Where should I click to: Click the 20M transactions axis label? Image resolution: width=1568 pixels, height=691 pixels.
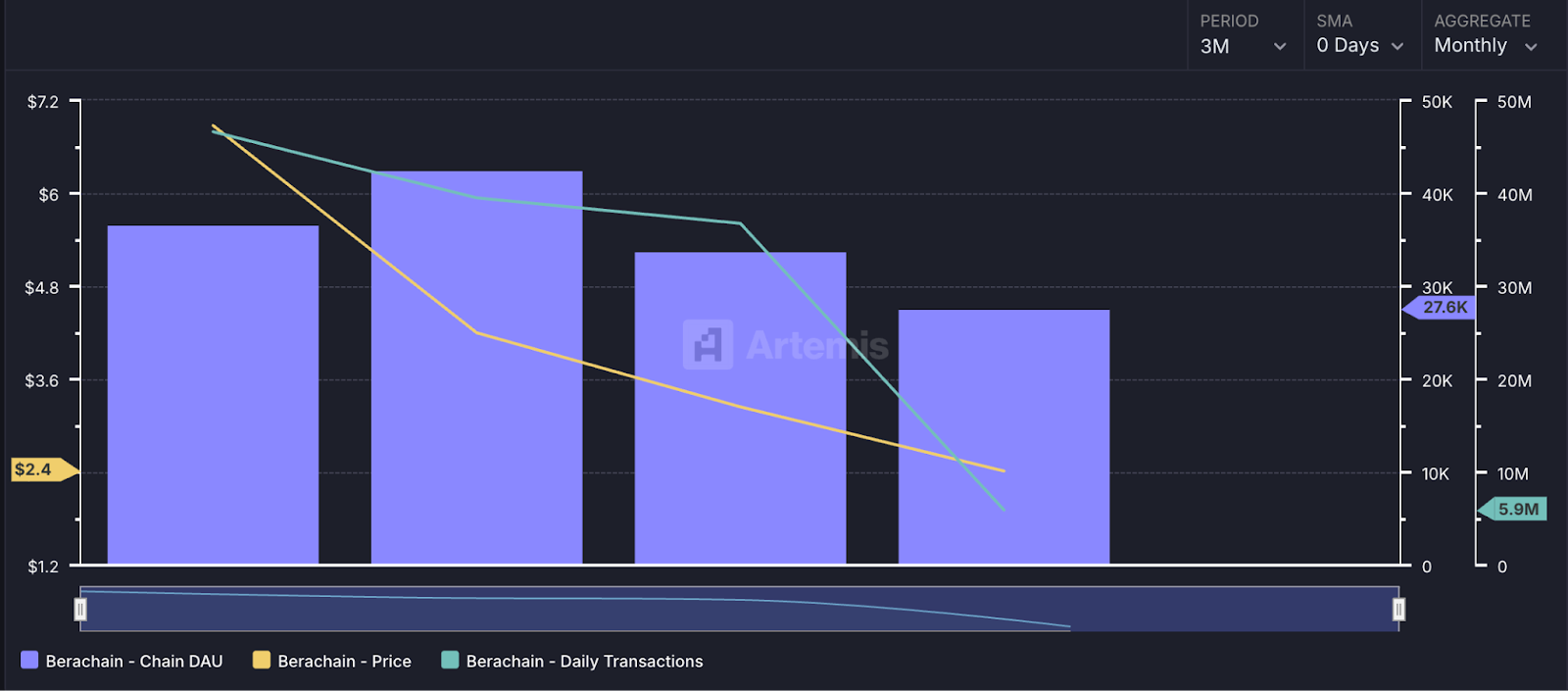click(x=1514, y=380)
